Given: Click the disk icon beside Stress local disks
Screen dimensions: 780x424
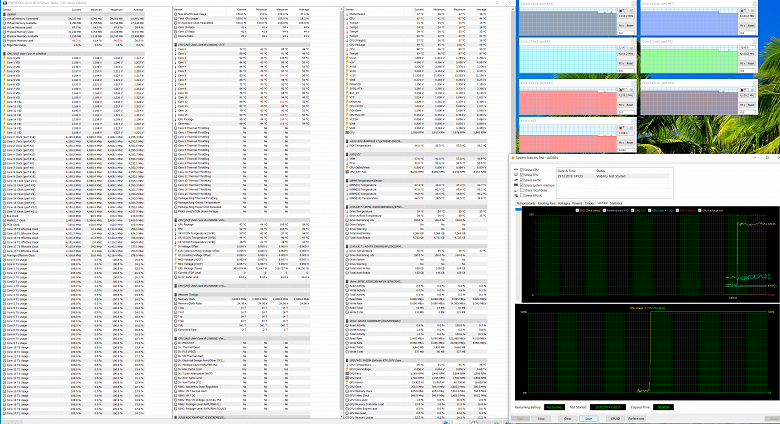Looking at the screenshot, I should 516,191.
